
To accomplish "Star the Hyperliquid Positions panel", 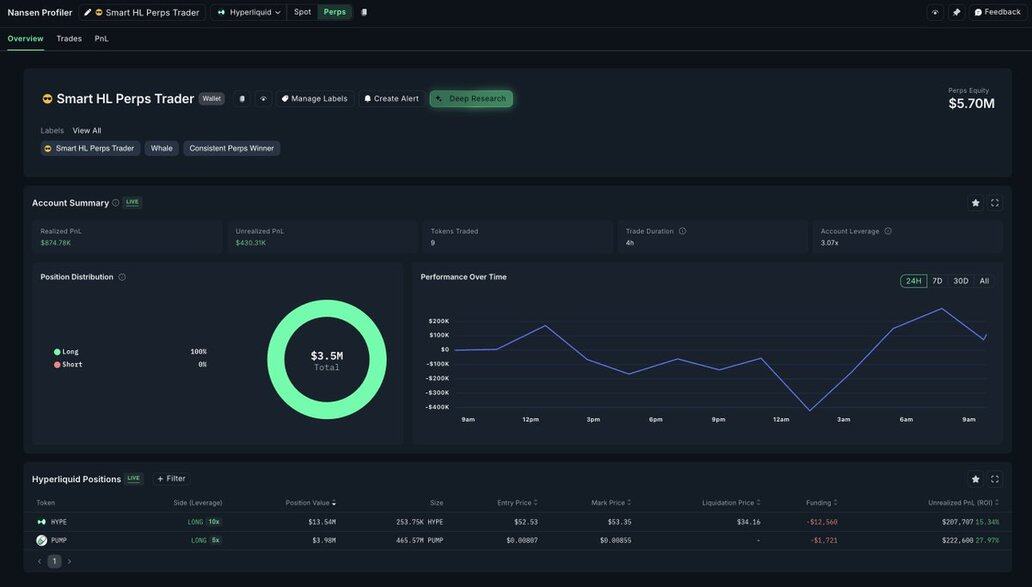I will coord(975,479).
